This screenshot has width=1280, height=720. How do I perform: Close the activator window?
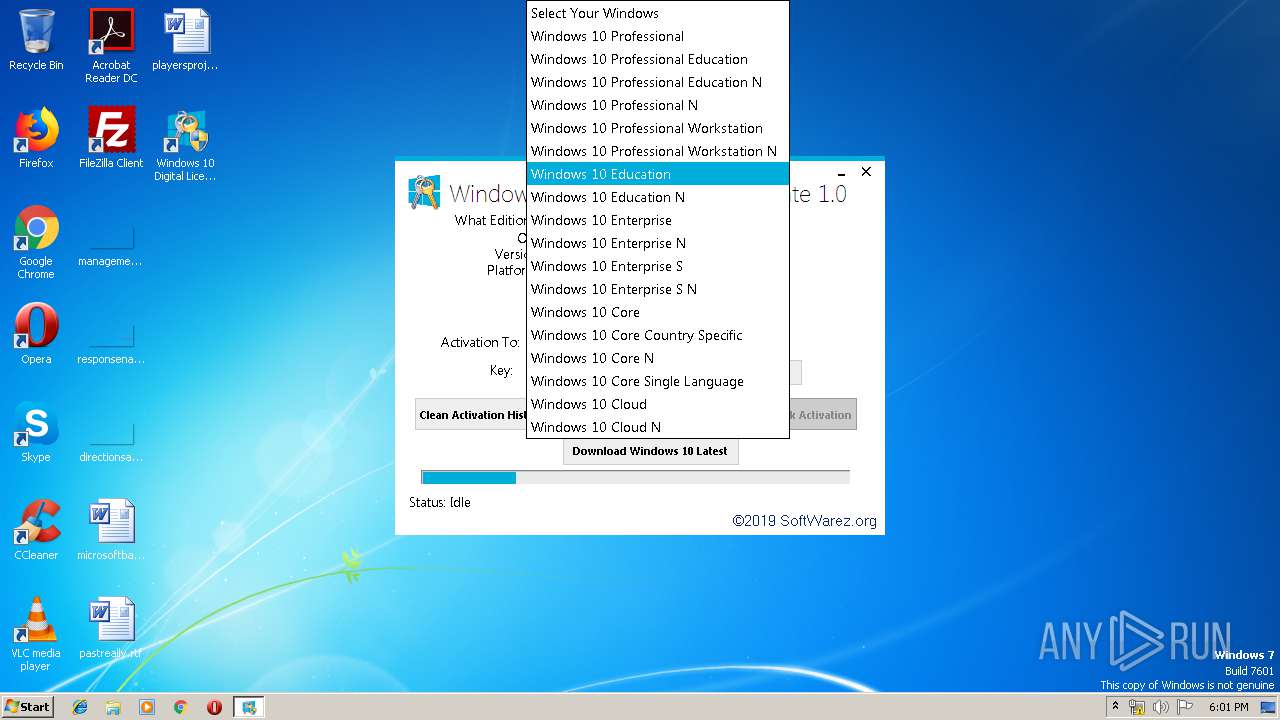pyautogui.click(x=866, y=172)
